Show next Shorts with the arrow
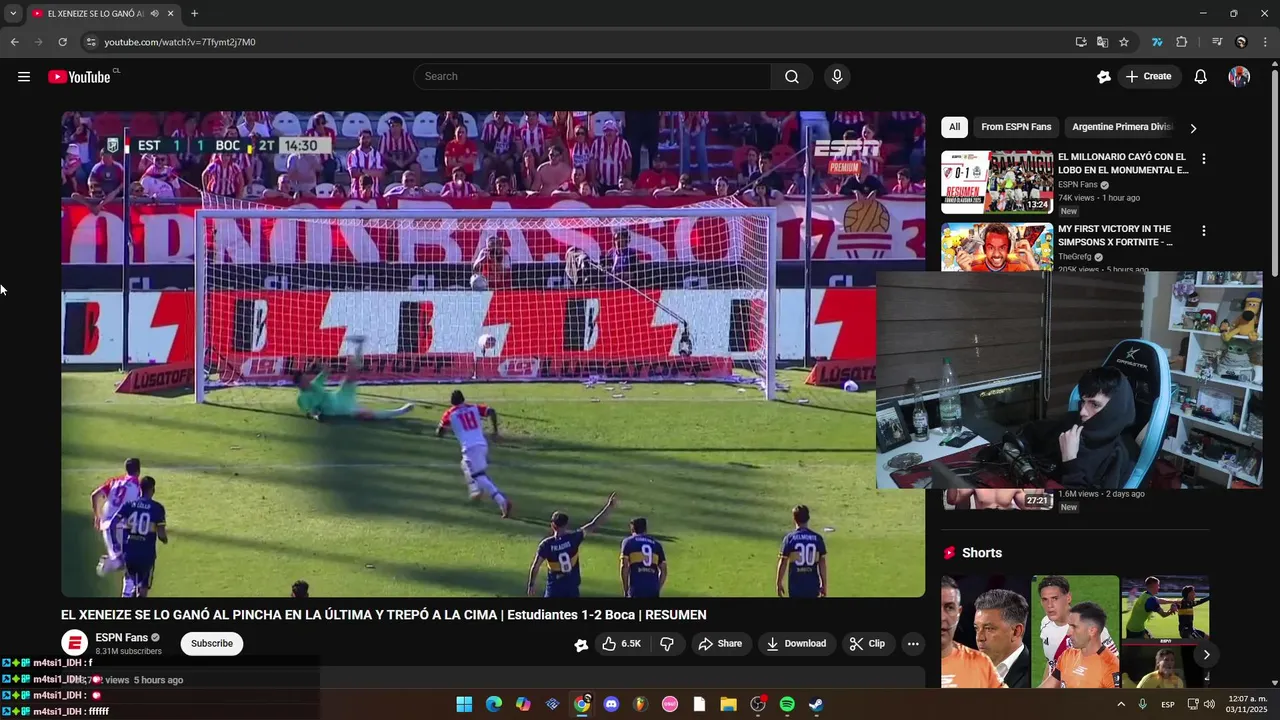 pyautogui.click(x=1206, y=655)
